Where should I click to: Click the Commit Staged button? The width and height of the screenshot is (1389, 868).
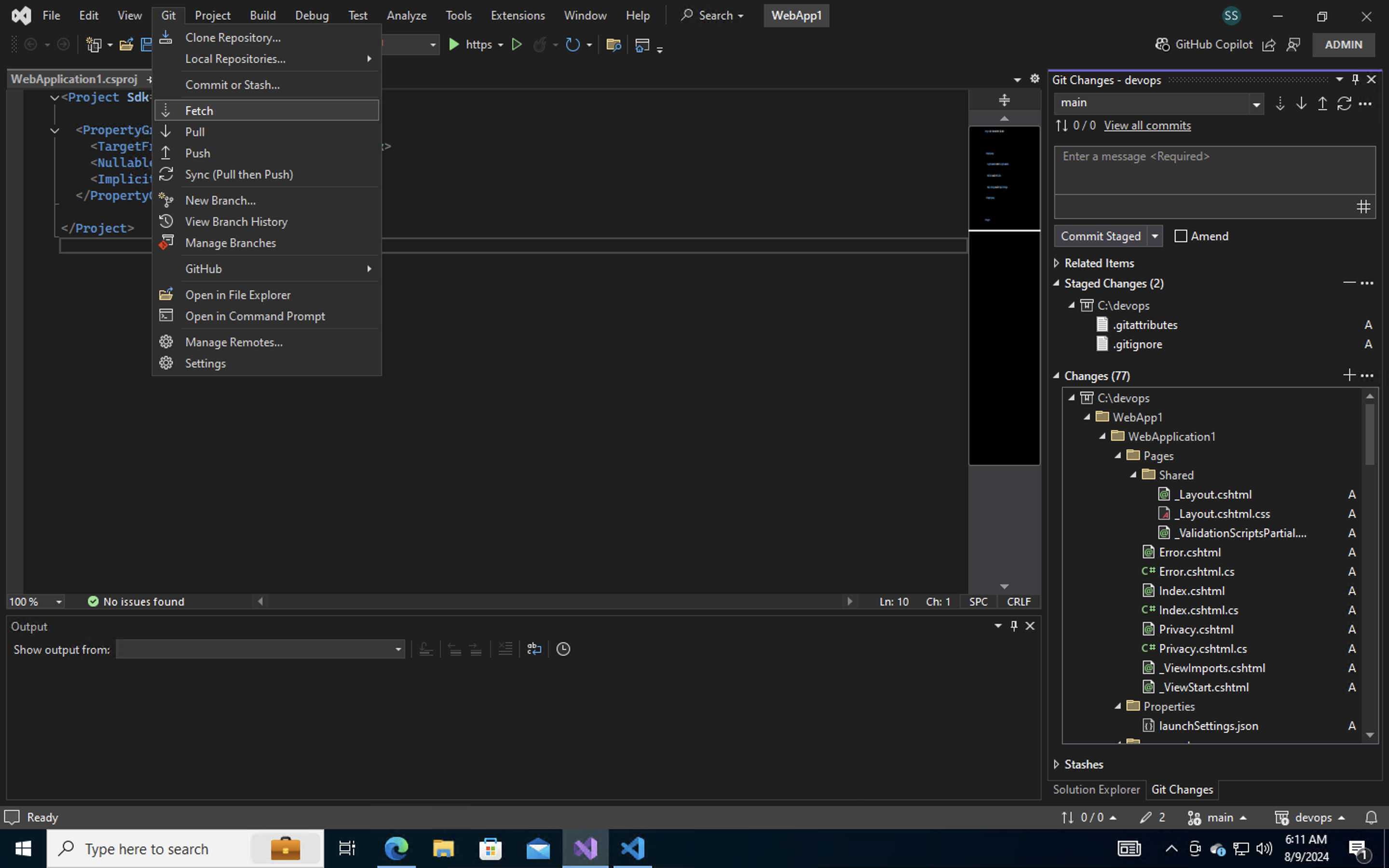pyautogui.click(x=1100, y=236)
